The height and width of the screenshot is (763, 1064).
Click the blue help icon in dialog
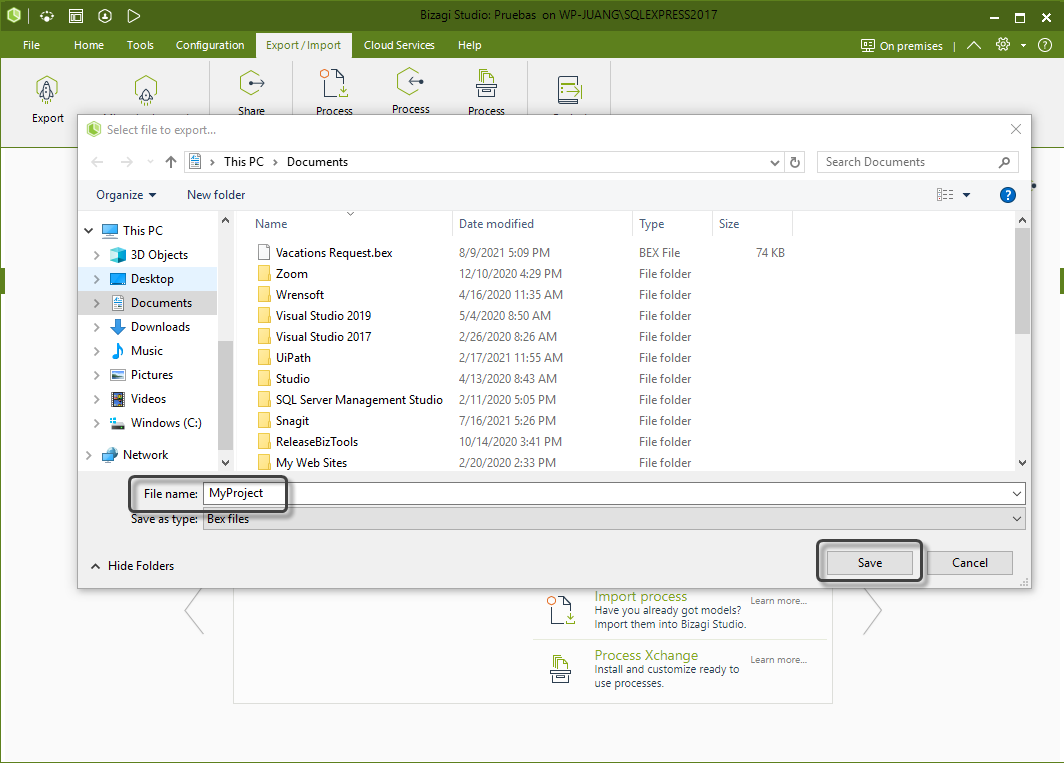1008,196
